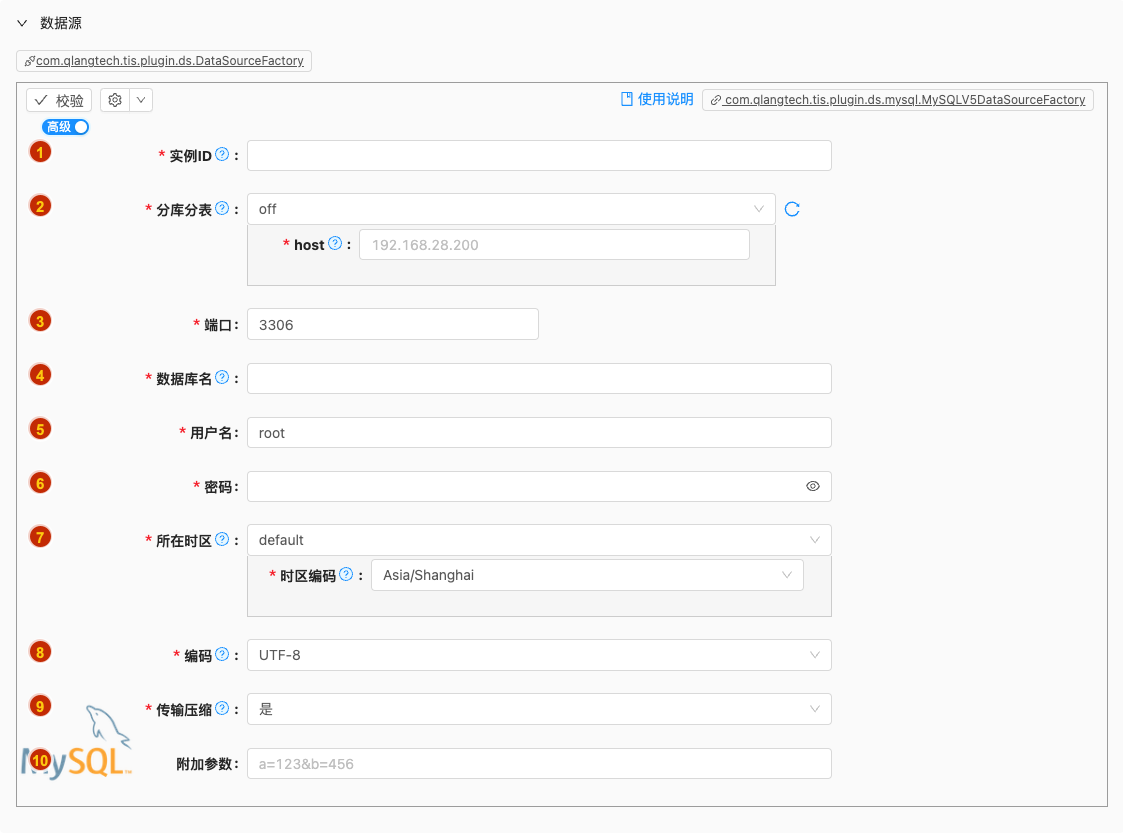
Task: Click help icon next to 实例ID
Action: 222,155
